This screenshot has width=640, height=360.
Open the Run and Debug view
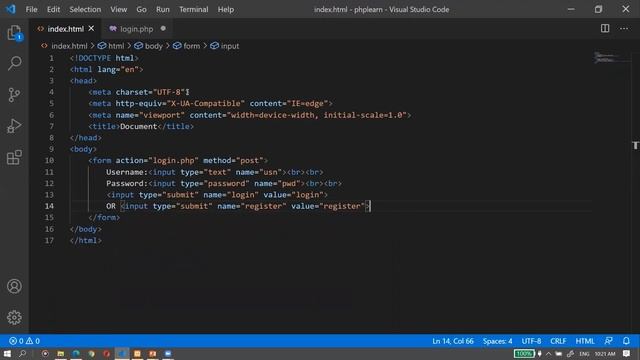[x=14, y=126]
